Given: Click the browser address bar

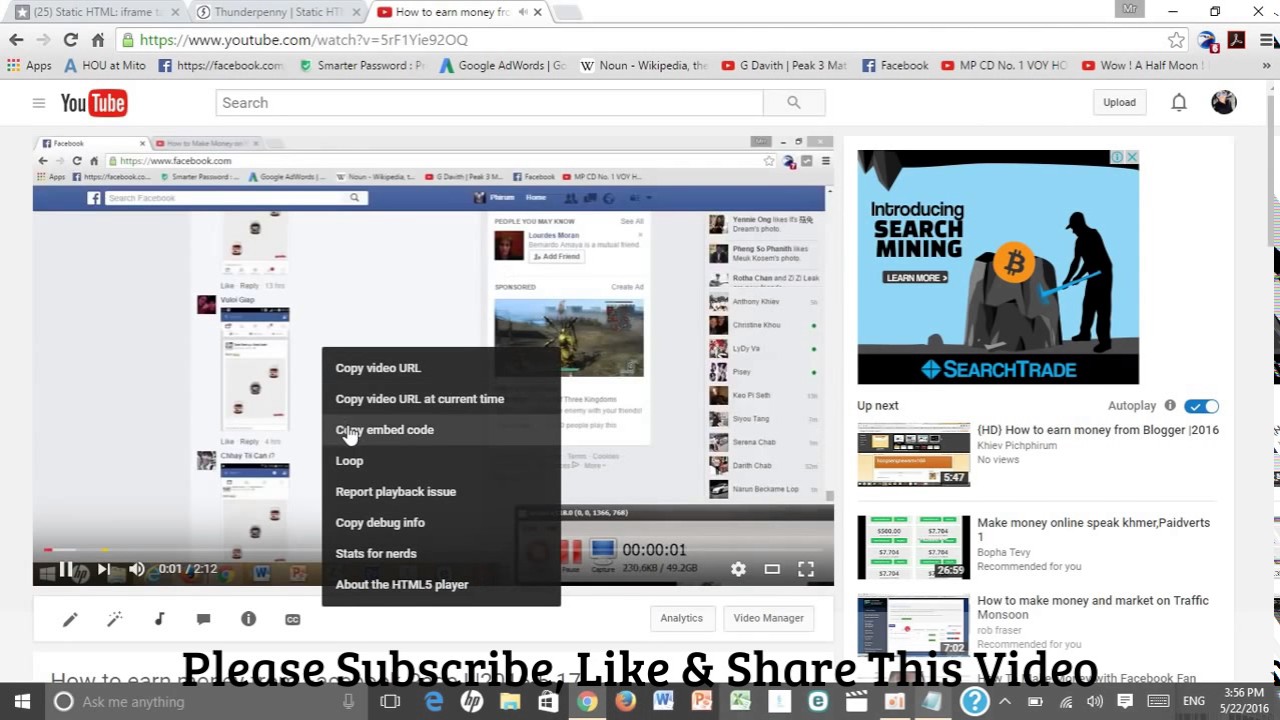Looking at the screenshot, I should coord(640,40).
